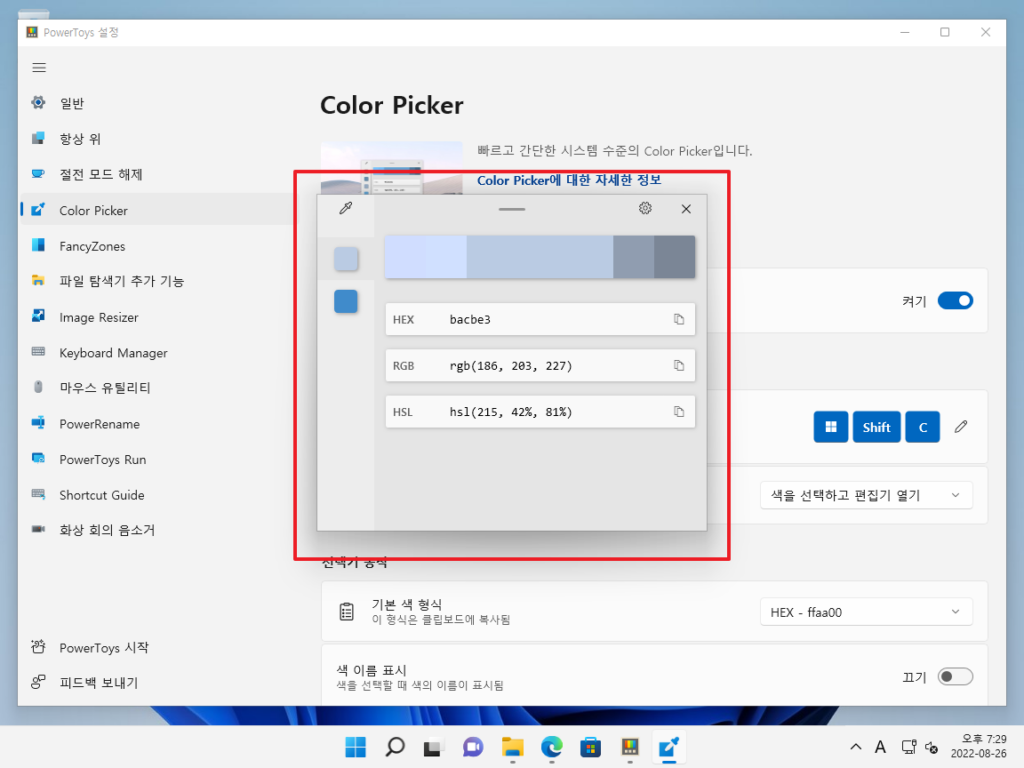Expand hidden icons in the system tray
The image size is (1024, 768).
pyautogui.click(x=855, y=746)
